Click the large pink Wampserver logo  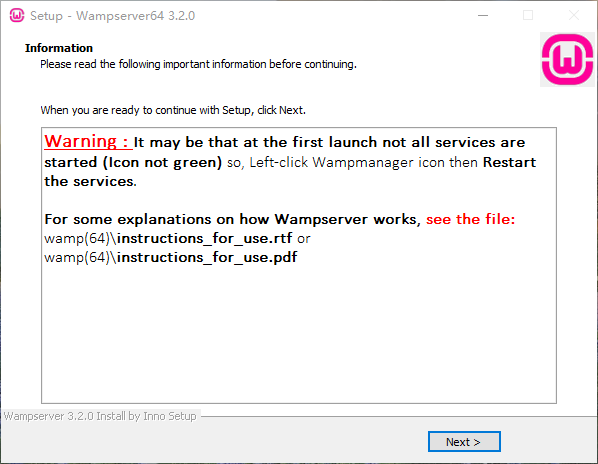point(567,59)
